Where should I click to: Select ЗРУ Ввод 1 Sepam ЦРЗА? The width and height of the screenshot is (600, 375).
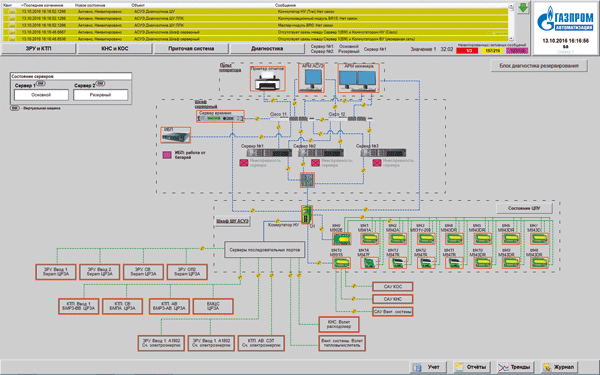56,272
